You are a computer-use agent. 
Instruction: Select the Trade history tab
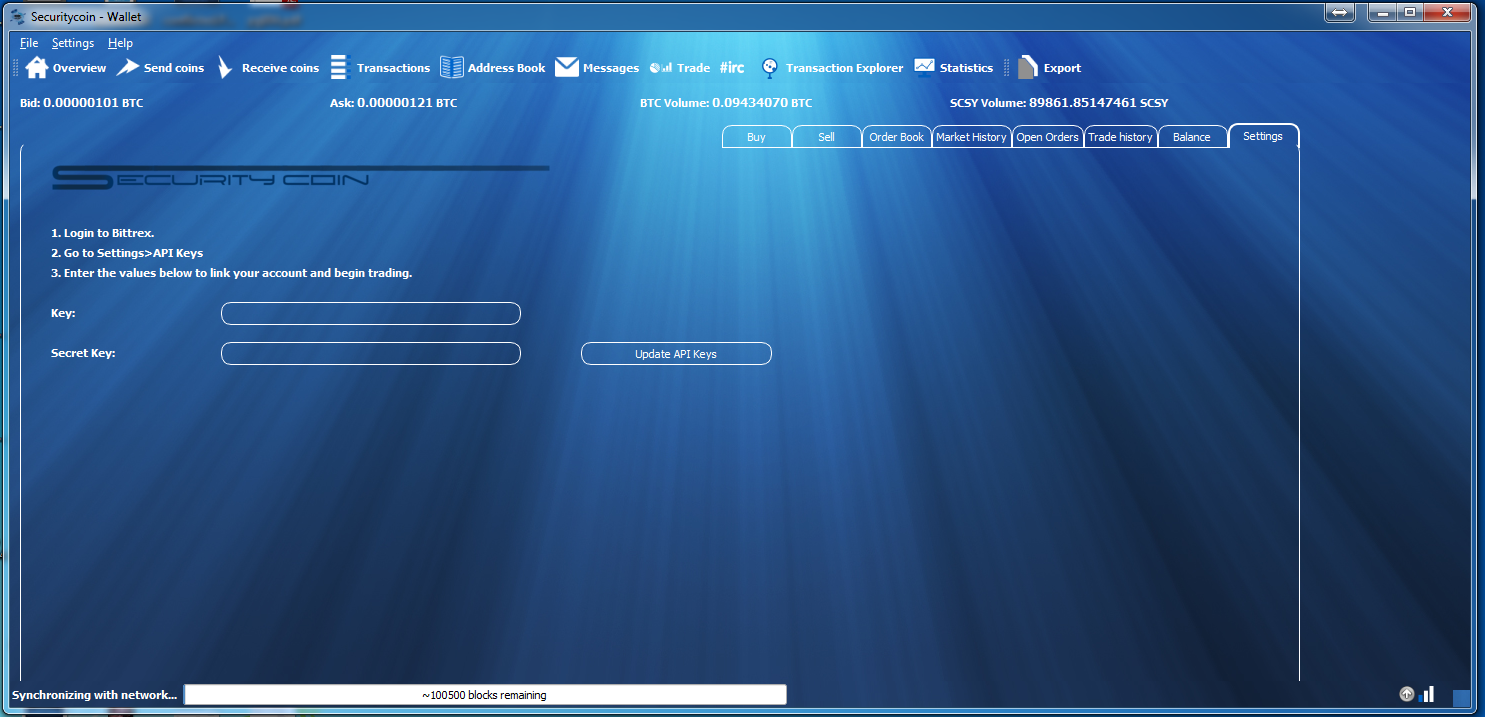1120,137
